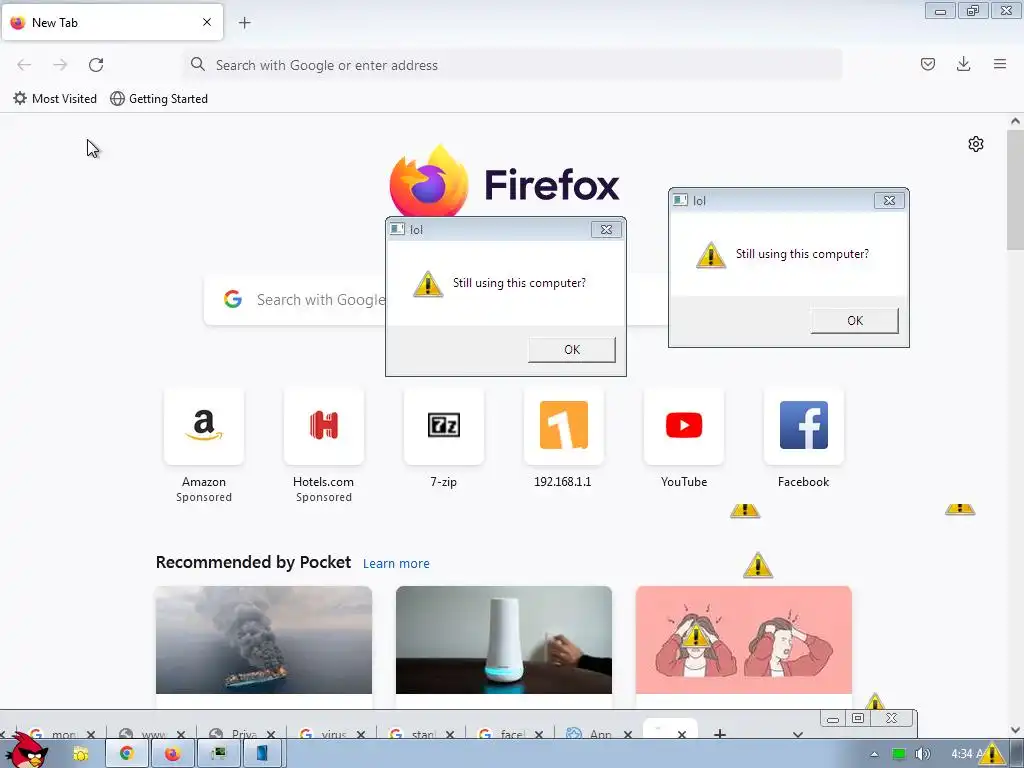This screenshot has height=768, width=1024.
Task: Close the Chrome "virus" tab
Action: 360,734
